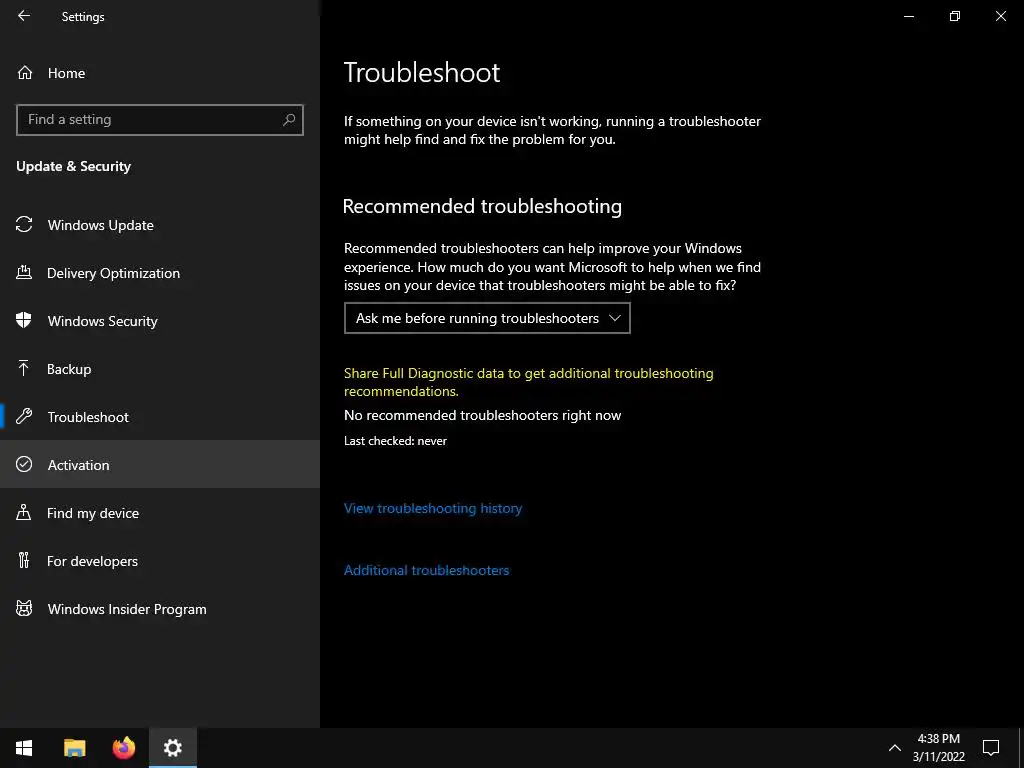Go to Windows Insider Program page
This screenshot has height=768, width=1024.
click(160, 609)
